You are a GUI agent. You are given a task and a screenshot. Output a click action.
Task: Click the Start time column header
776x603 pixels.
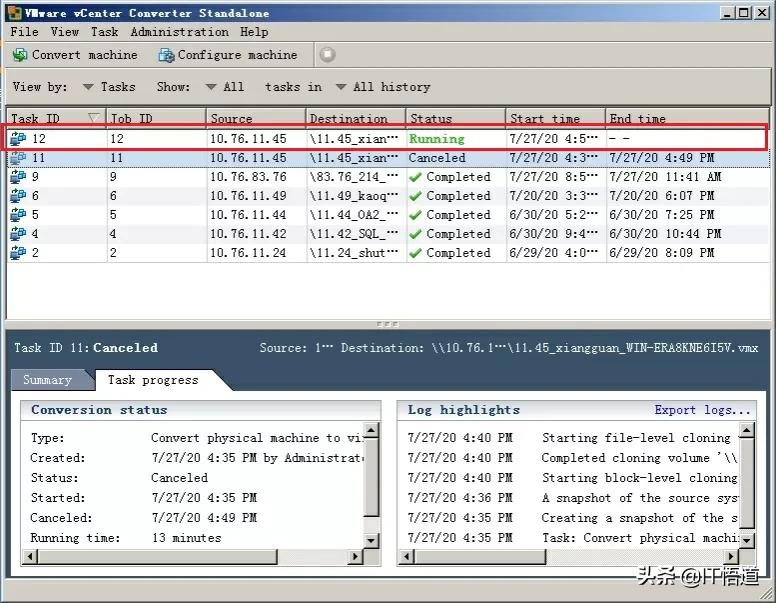555,118
